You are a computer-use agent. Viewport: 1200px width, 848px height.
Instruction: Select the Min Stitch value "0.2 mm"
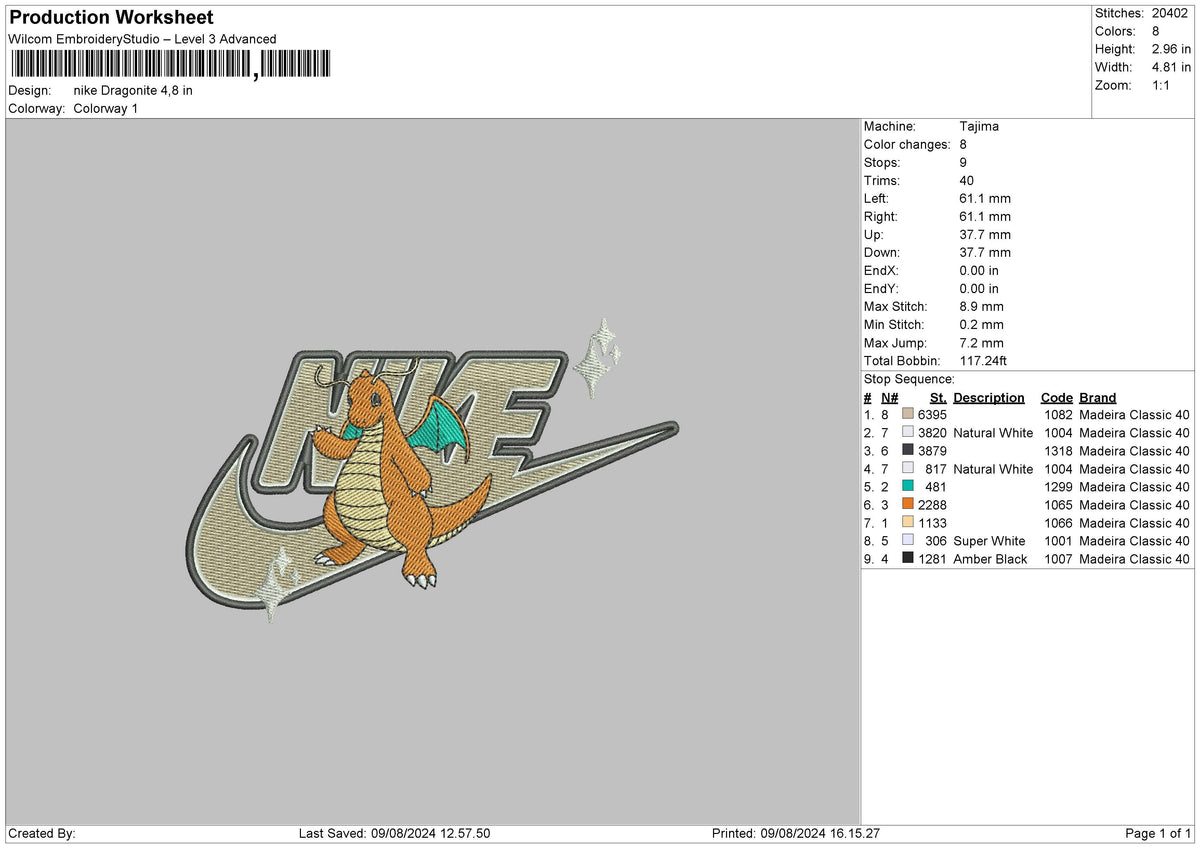click(x=981, y=324)
